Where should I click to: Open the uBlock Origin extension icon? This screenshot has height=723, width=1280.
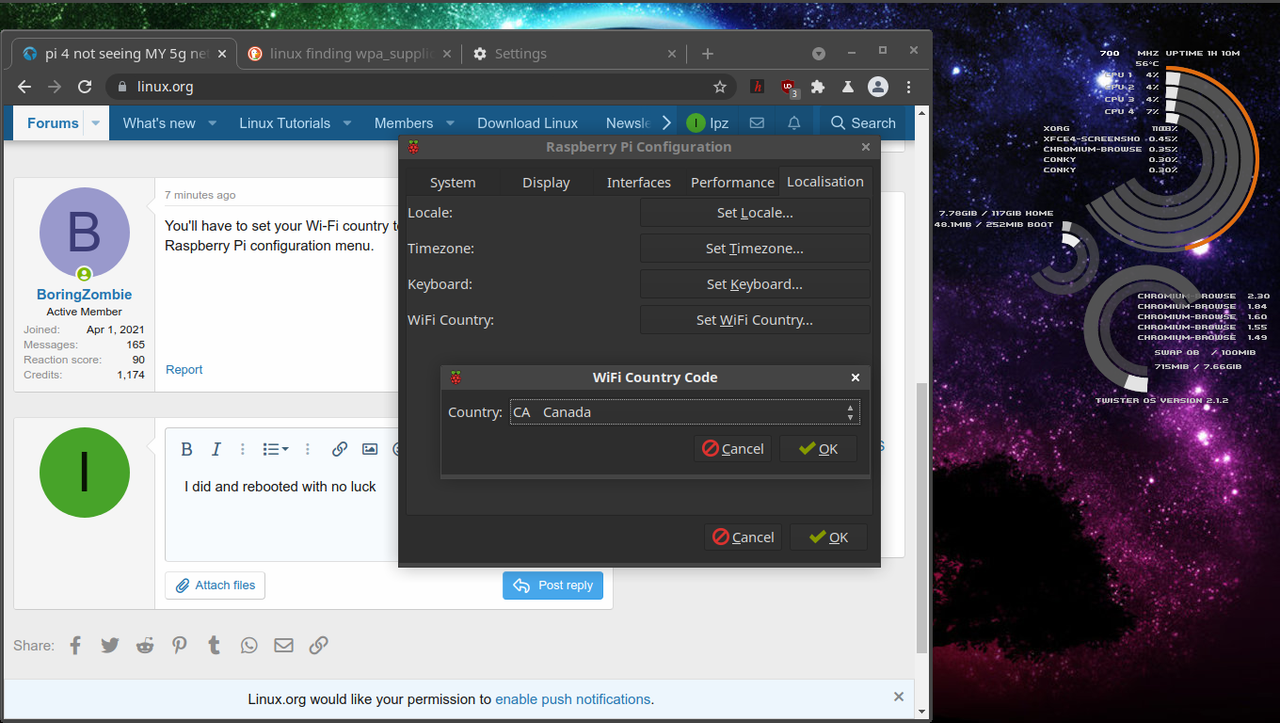point(789,87)
